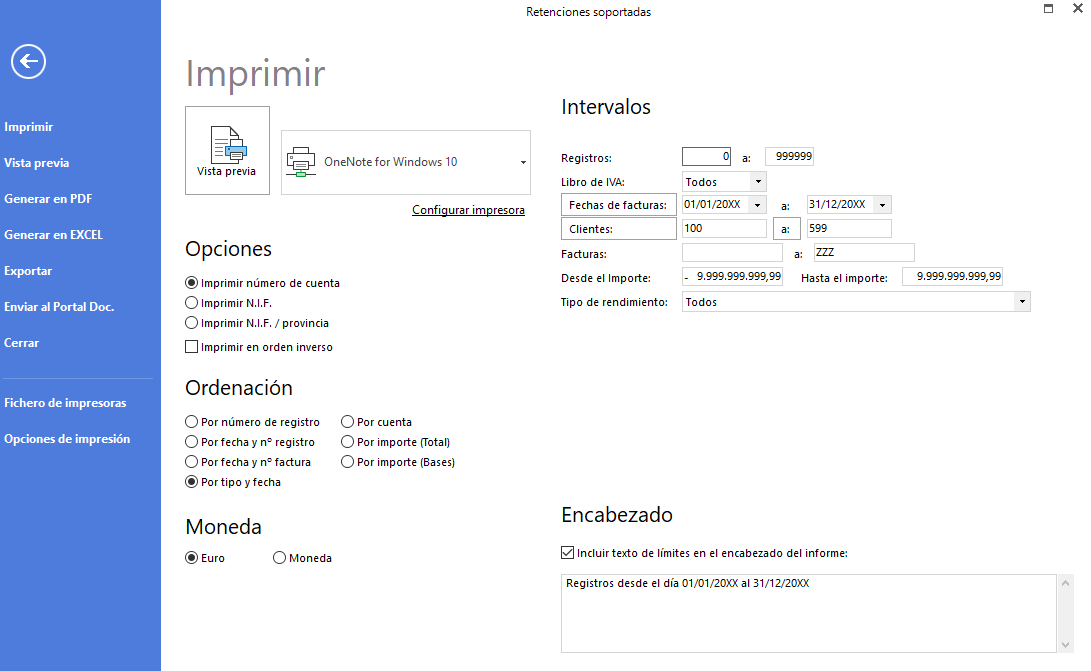Open Fichero de impresoras
Screen dimensions: 1091x671
point(65,403)
